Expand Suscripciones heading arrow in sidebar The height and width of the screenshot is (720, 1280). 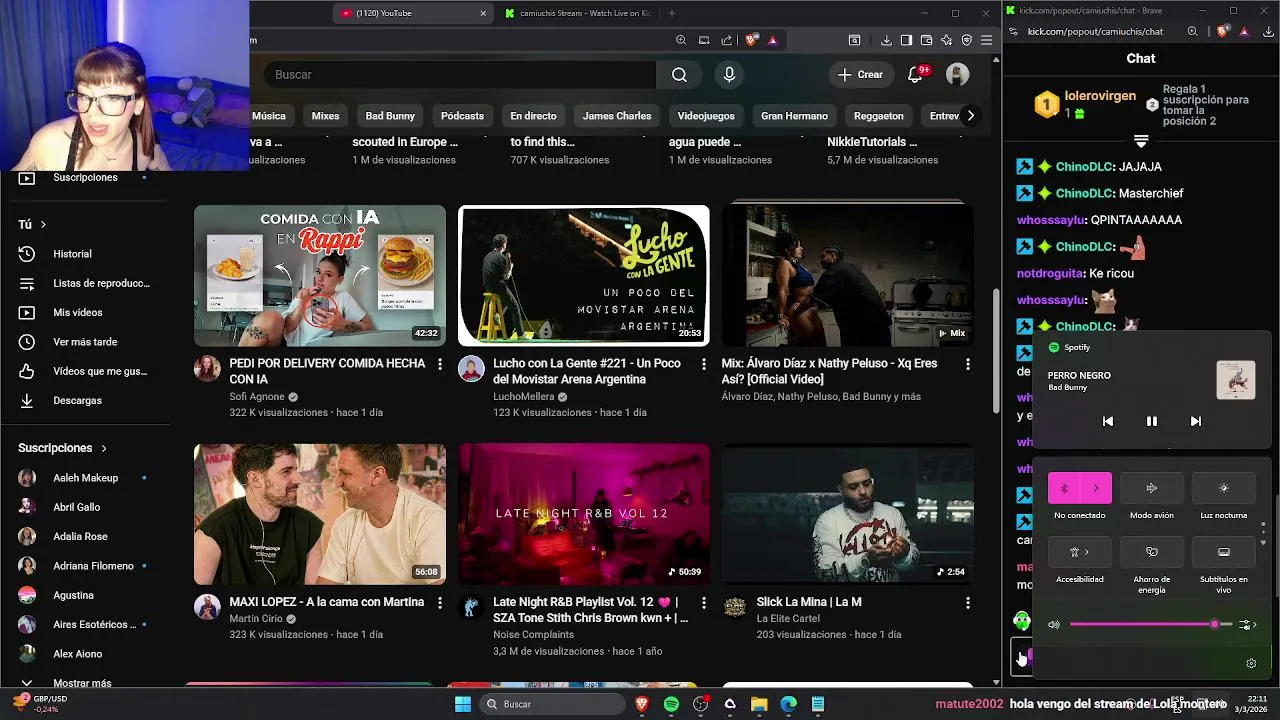[103, 448]
